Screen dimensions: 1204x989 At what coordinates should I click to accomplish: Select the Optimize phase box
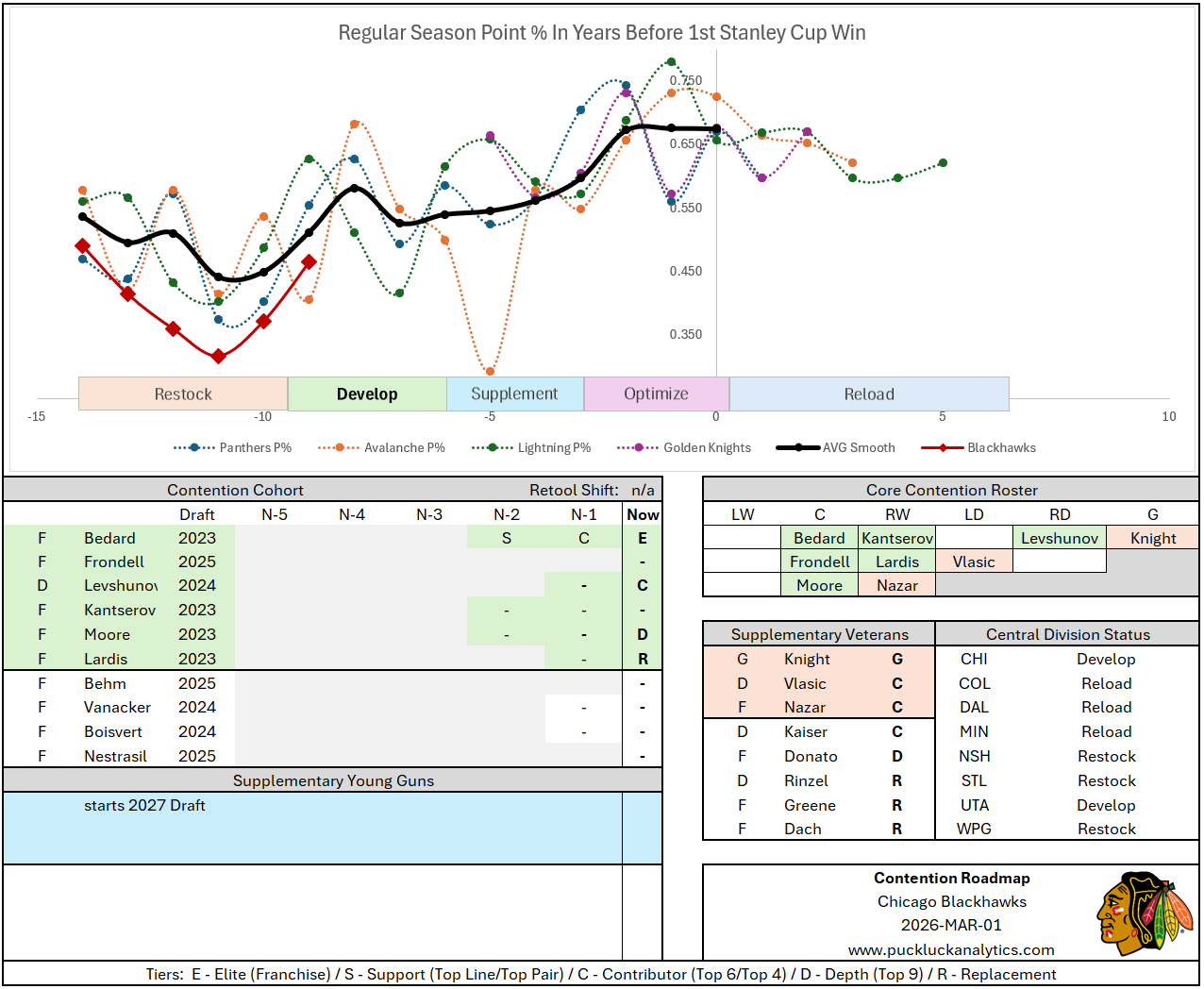click(656, 394)
